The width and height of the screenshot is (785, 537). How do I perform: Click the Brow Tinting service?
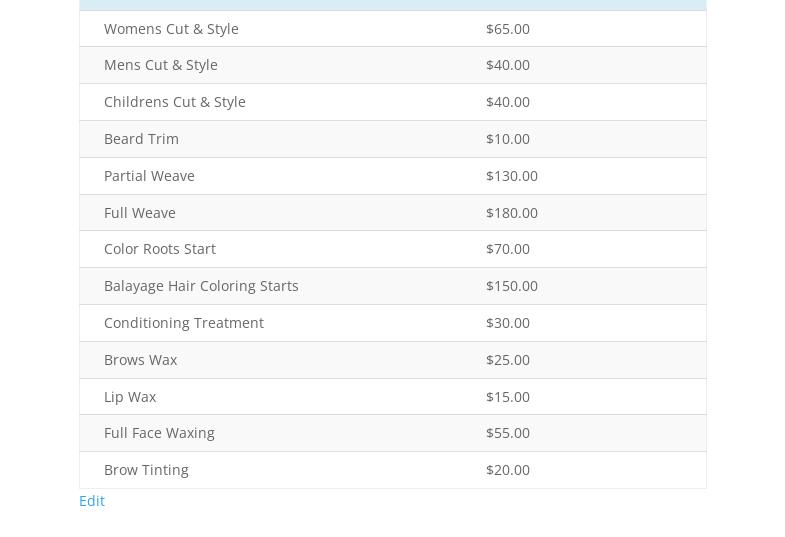146,470
